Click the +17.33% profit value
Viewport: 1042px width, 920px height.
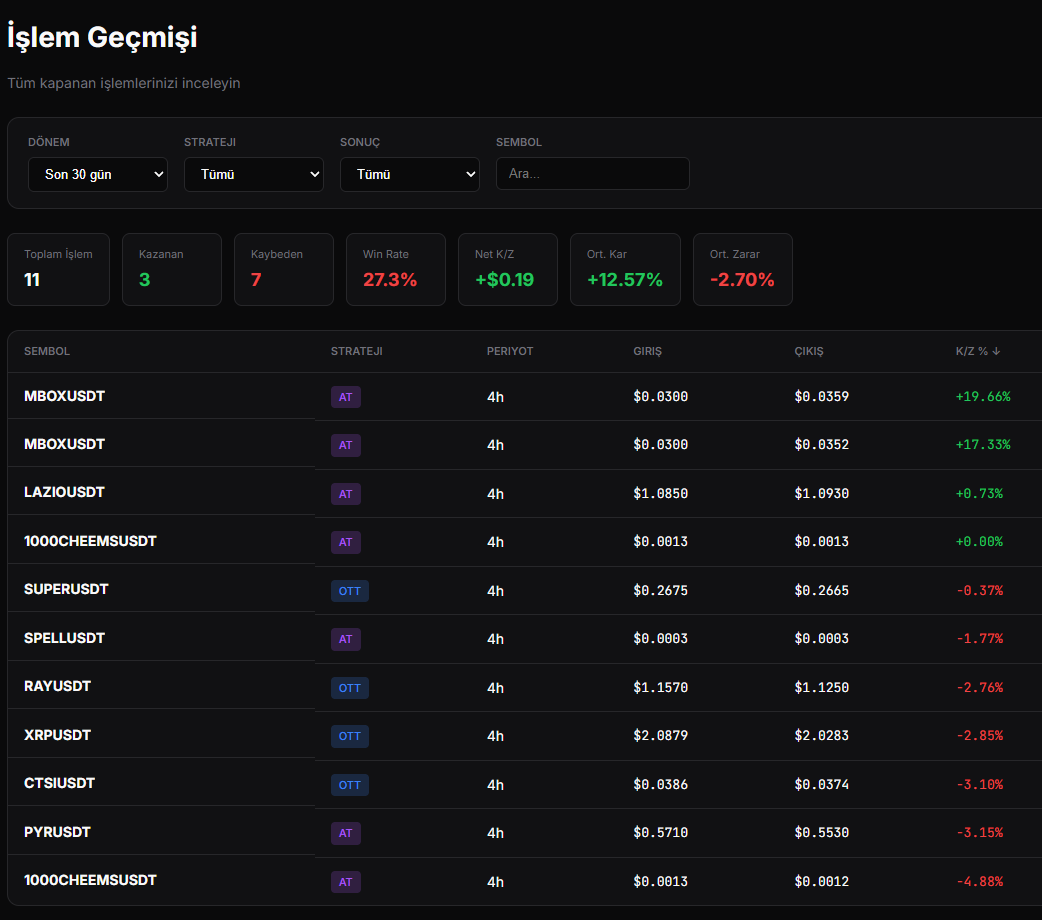[983, 445]
